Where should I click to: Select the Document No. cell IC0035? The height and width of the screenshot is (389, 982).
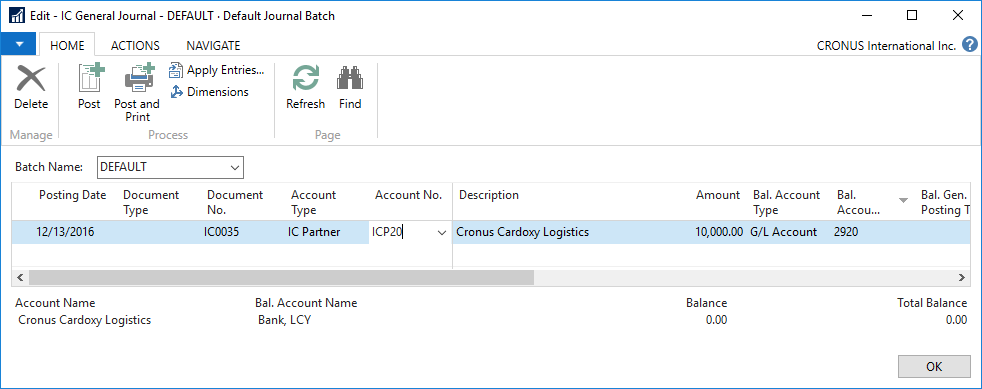click(x=222, y=232)
